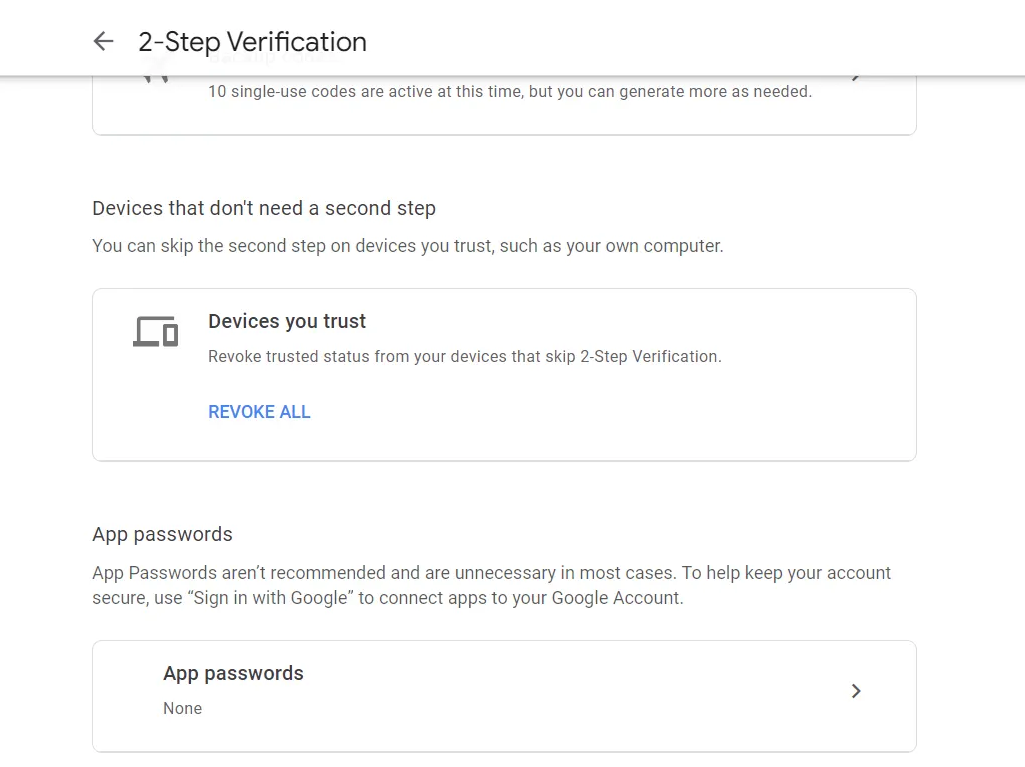
Task: Go back using the arrow beside 2-Step Verification
Action: 103,41
